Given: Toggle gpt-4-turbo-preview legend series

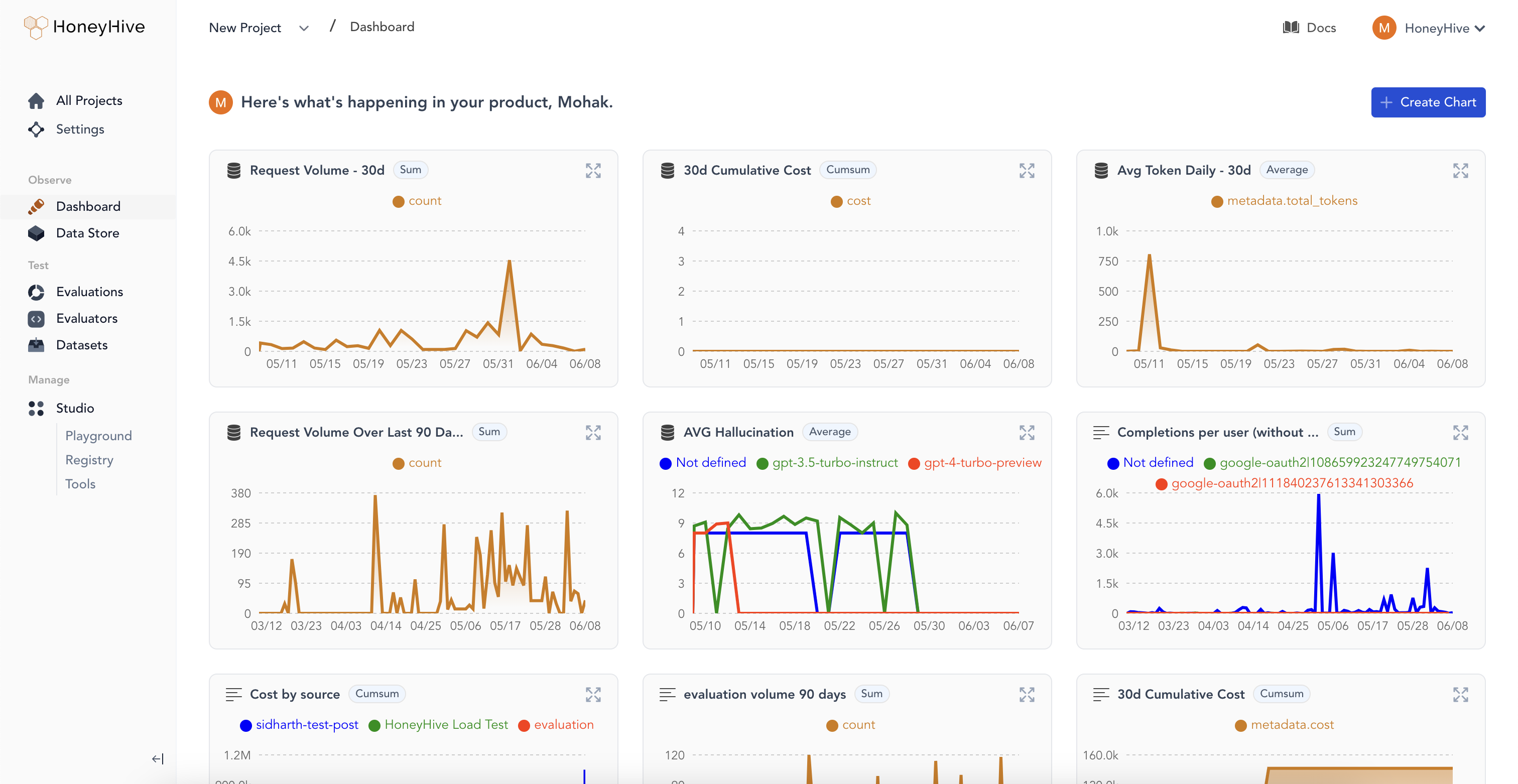Looking at the screenshot, I should [982, 463].
